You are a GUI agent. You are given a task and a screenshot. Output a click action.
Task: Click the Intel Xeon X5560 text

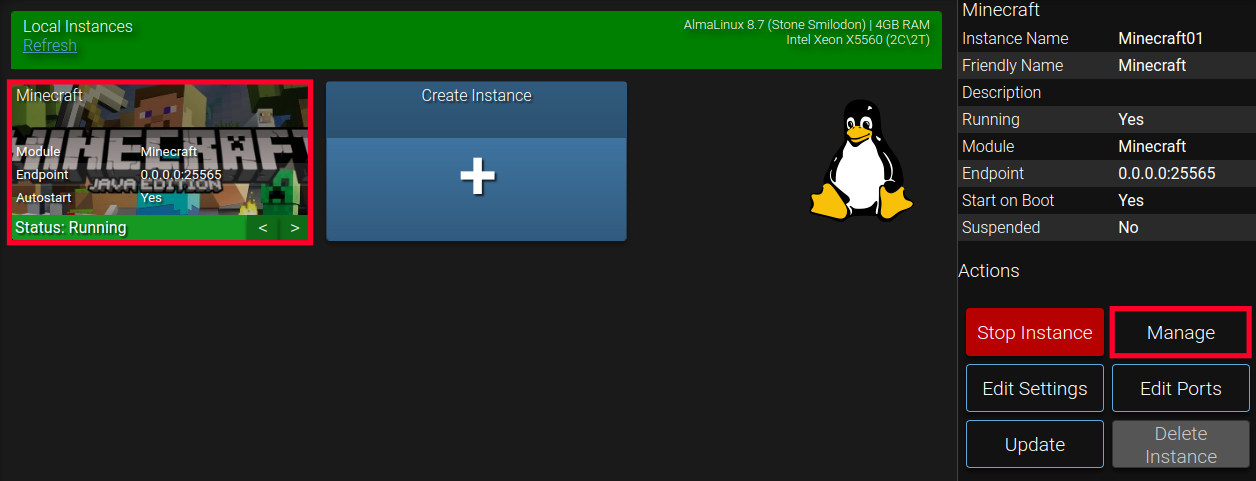[859, 40]
